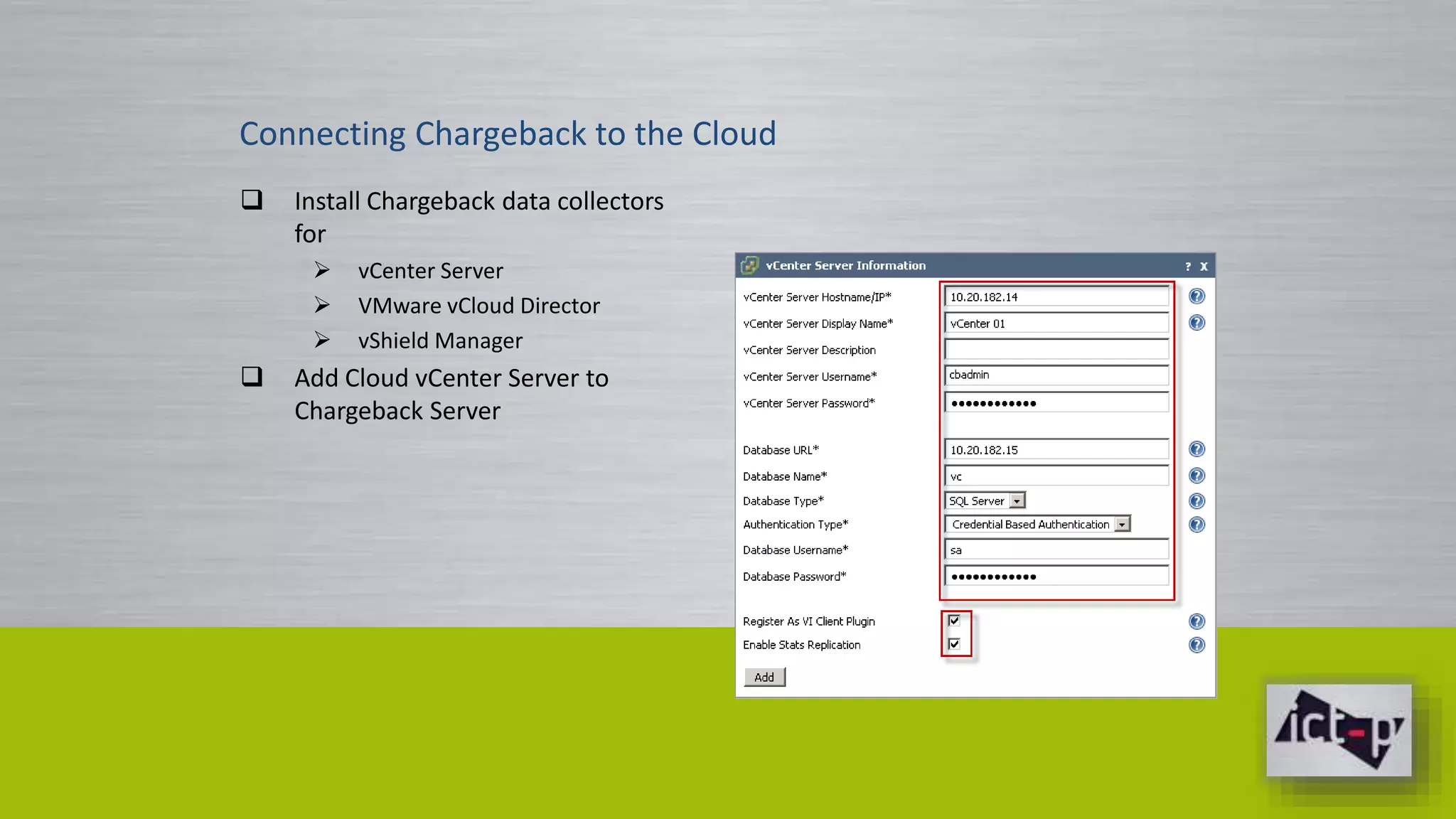Click bullet 'VMware vCloud Director'

tap(478, 306)
